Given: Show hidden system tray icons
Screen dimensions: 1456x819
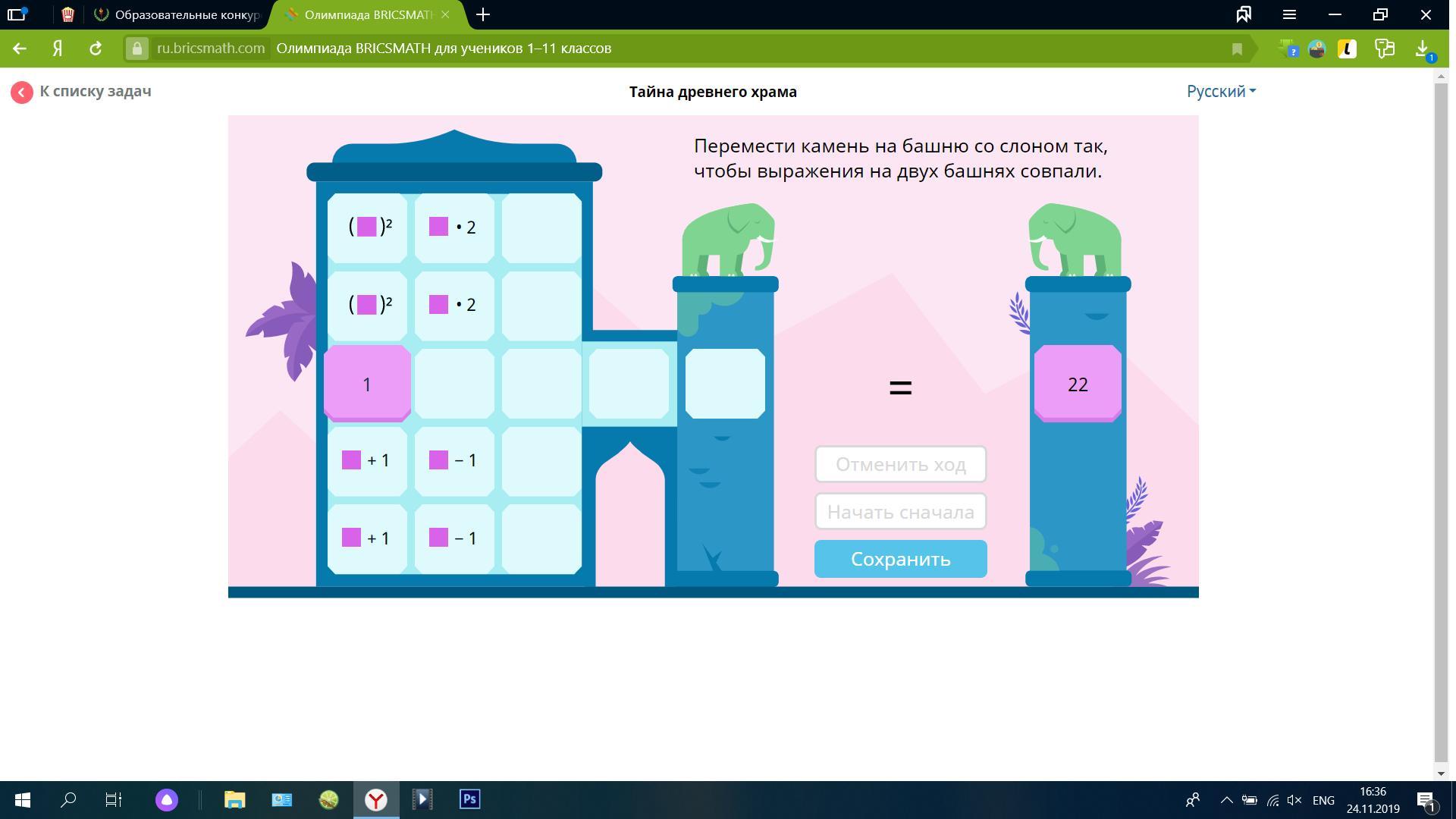Looking at the screenshot, I should pyautogui.click(x=1226, y=799).
